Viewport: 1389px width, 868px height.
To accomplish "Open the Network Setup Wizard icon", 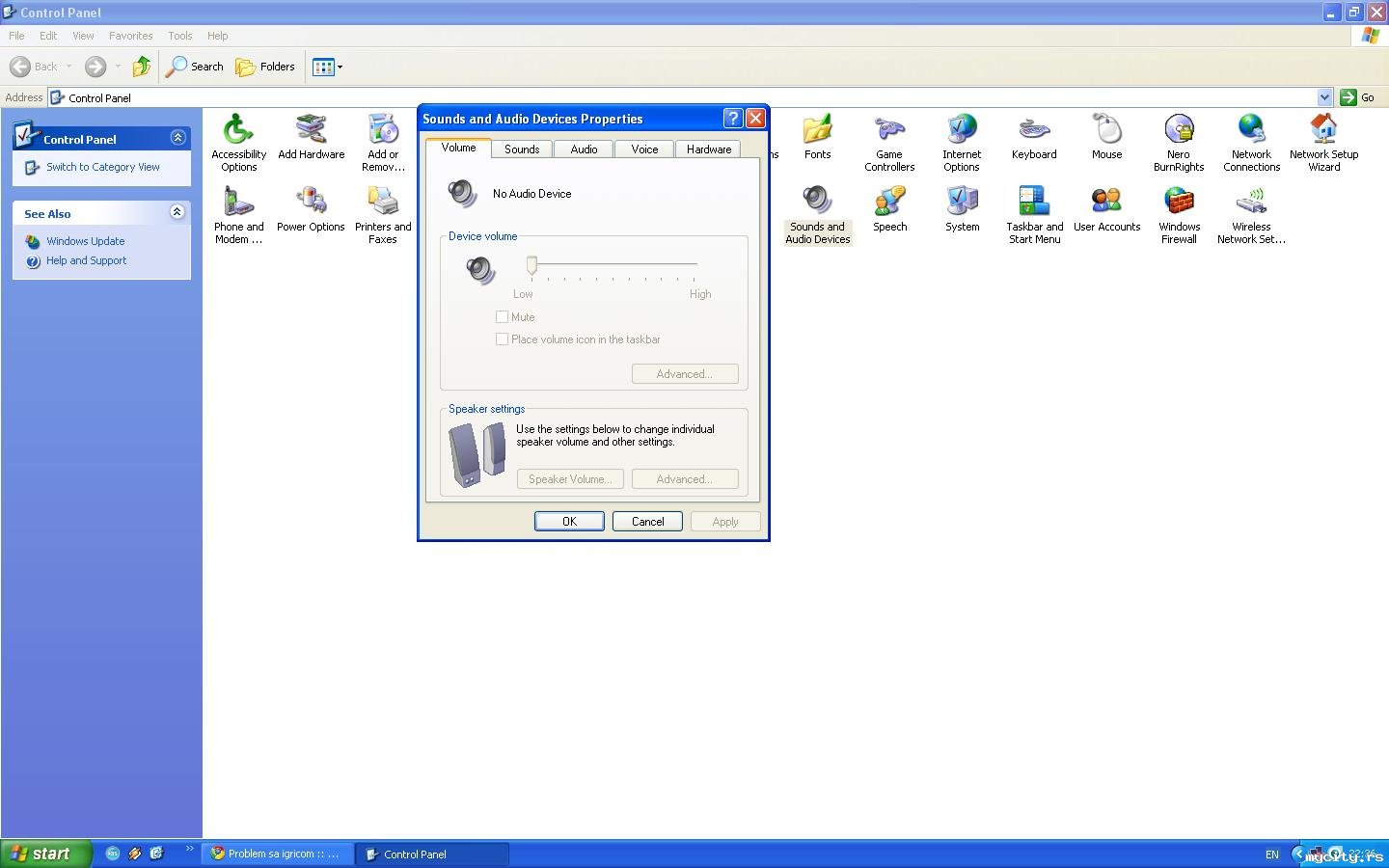I will click(1323, 141).
